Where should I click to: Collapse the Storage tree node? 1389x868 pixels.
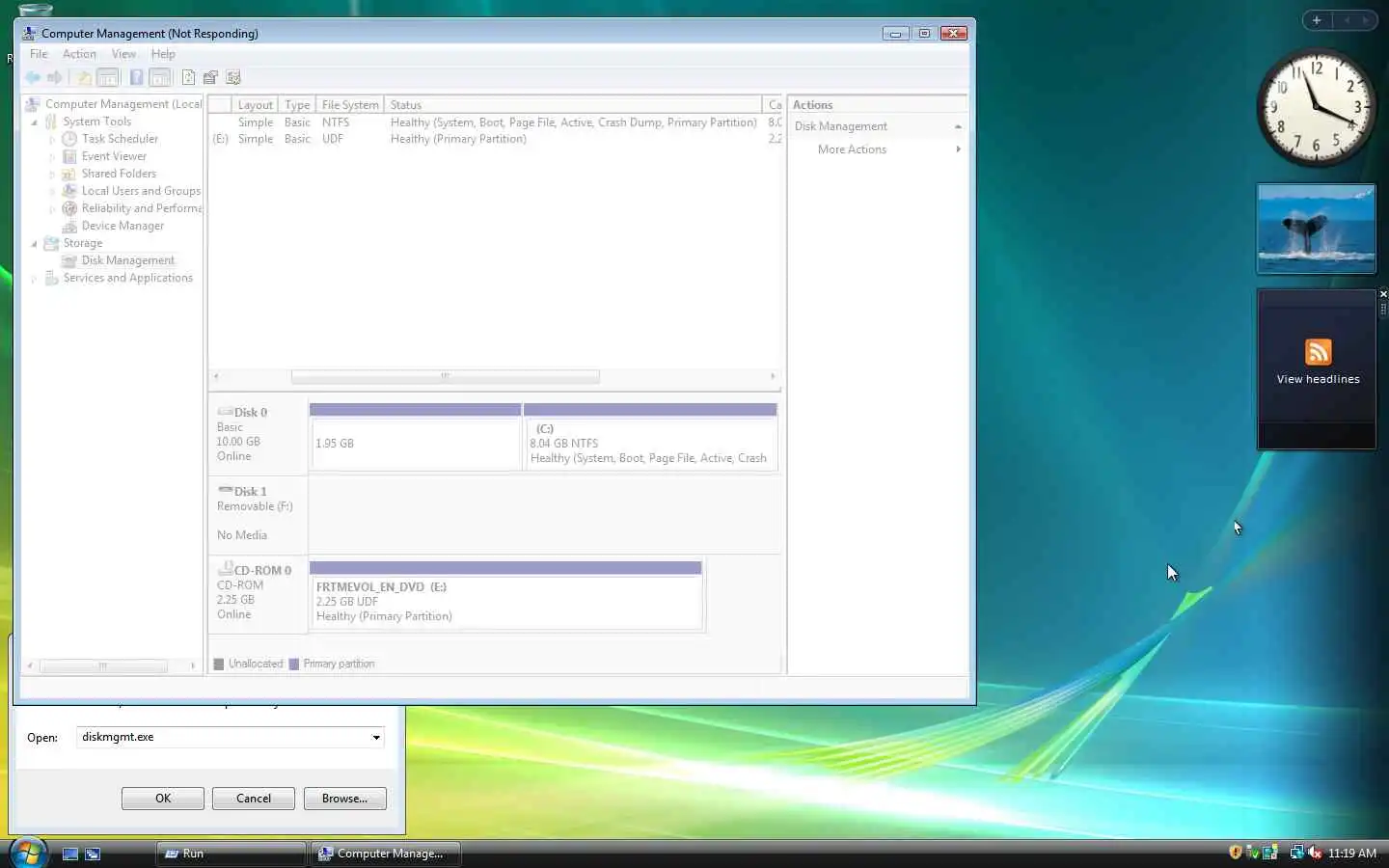pos(35,244)
